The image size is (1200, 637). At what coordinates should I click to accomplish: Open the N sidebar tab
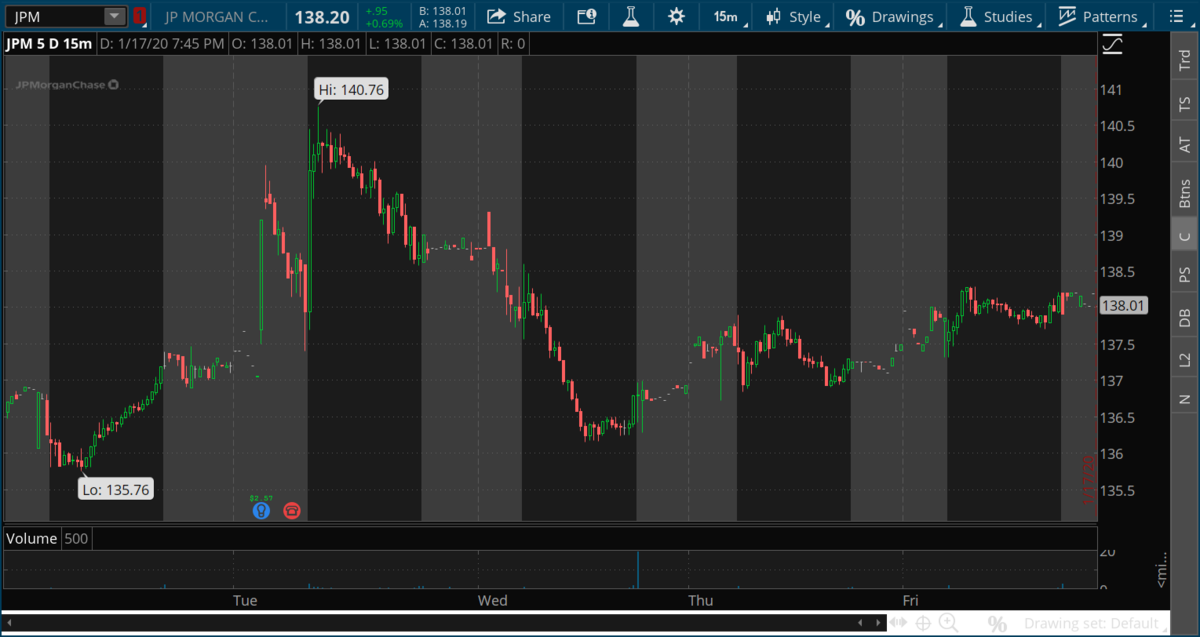[1185, 400]
